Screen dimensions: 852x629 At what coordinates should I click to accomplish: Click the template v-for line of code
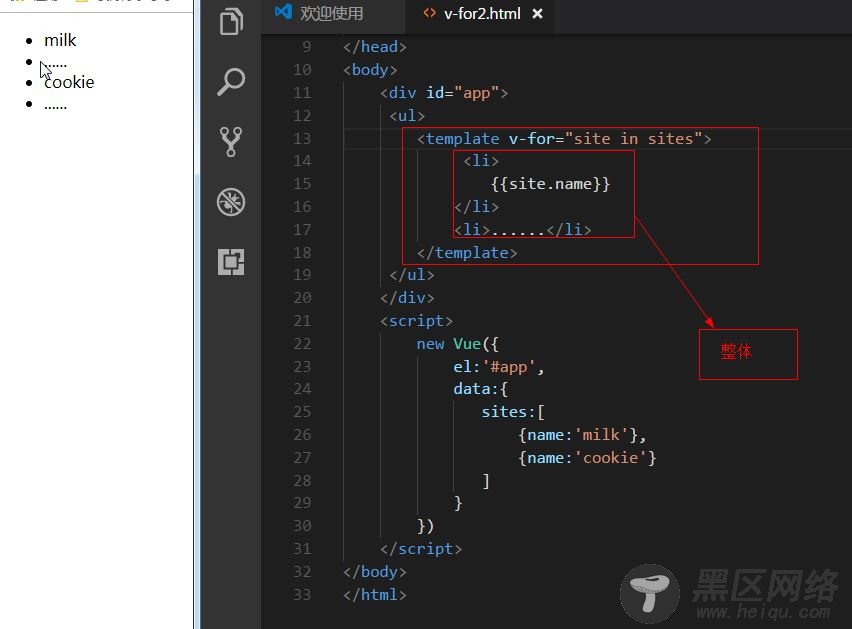click(x=564, y=139)
